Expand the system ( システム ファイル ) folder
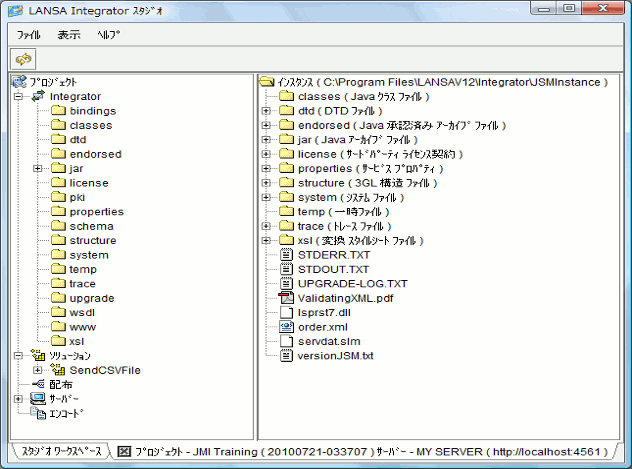Screen dimensions: 632x469 pyautogui.click(x=266, y=197)
